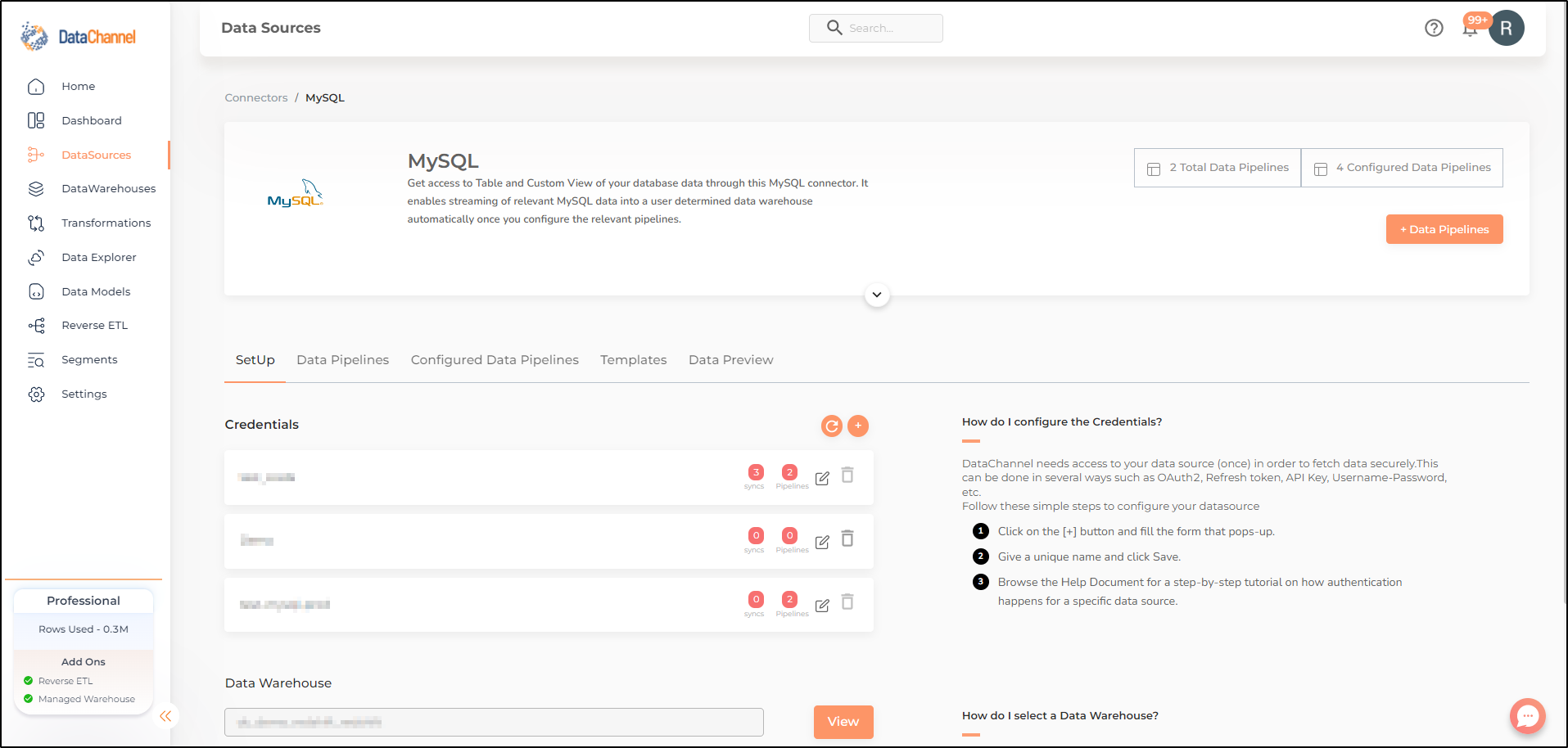Click the MySQL breadcrumb text
This screenshot has height=748, width=1568.
pyautogui.click(x=325, y=97)
